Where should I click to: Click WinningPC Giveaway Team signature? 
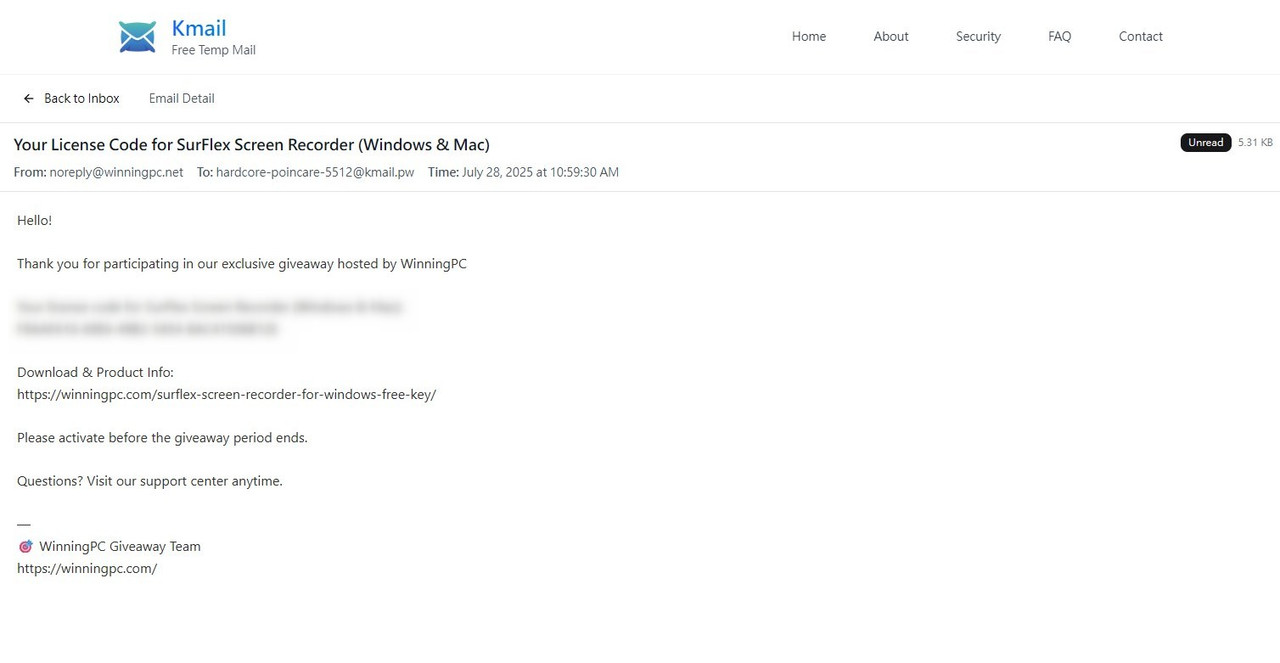(x=120, y=546)
